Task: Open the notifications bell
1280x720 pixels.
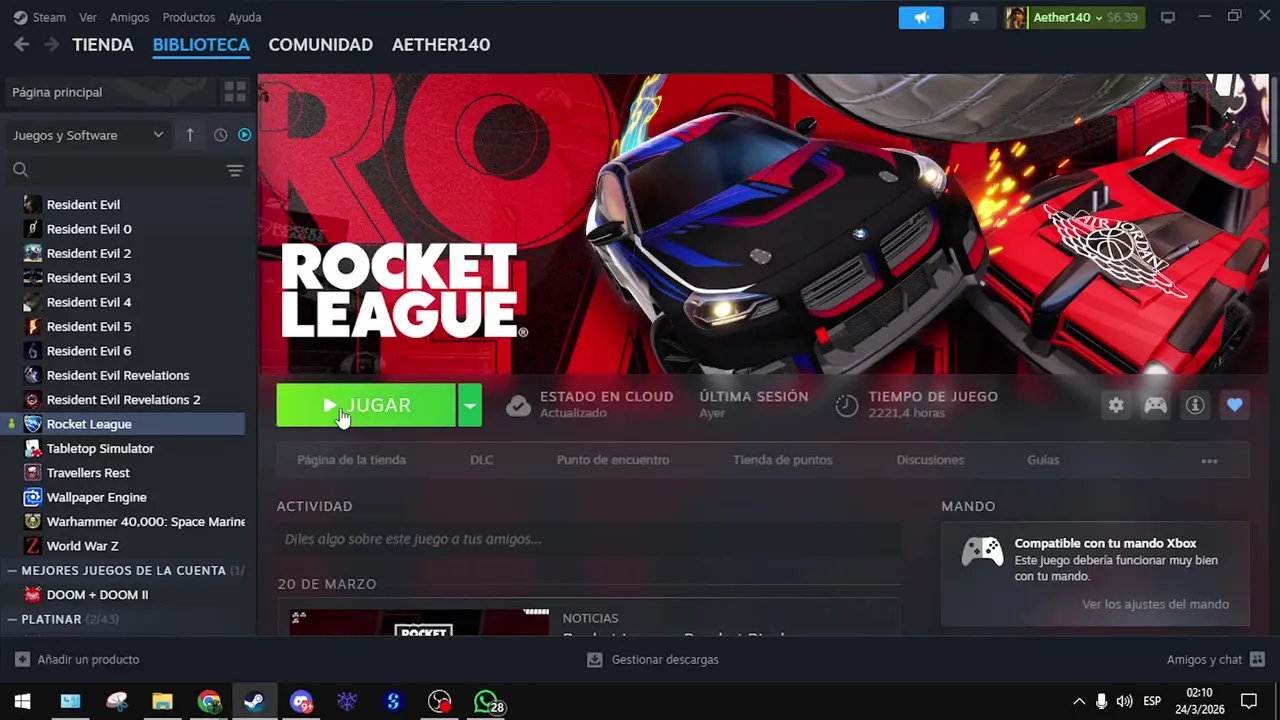Action: [x=973, y=17]
